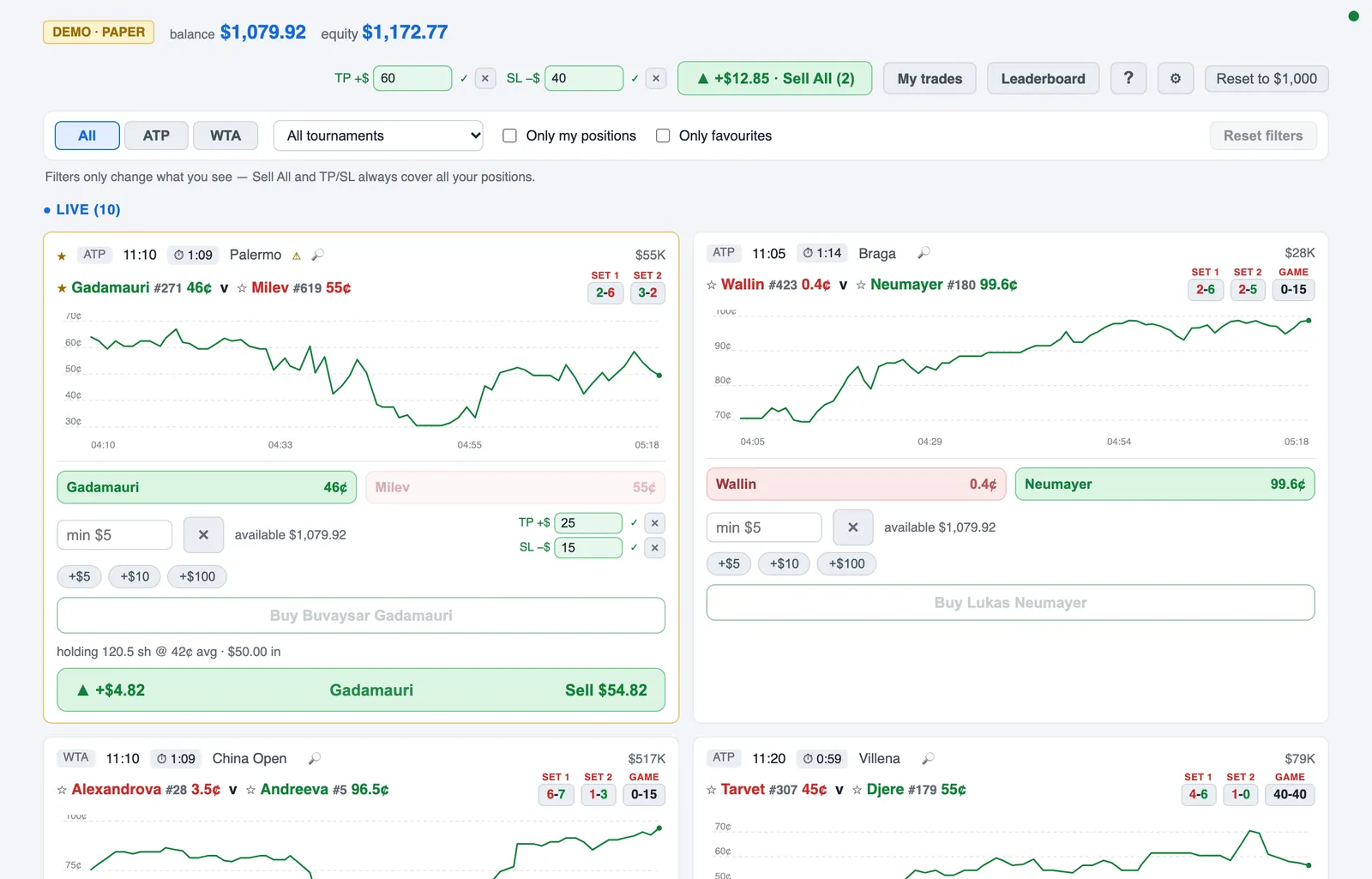1372x879 pixels.
Task: Add +$100 in the Palermo card
Action: point(197,576)
